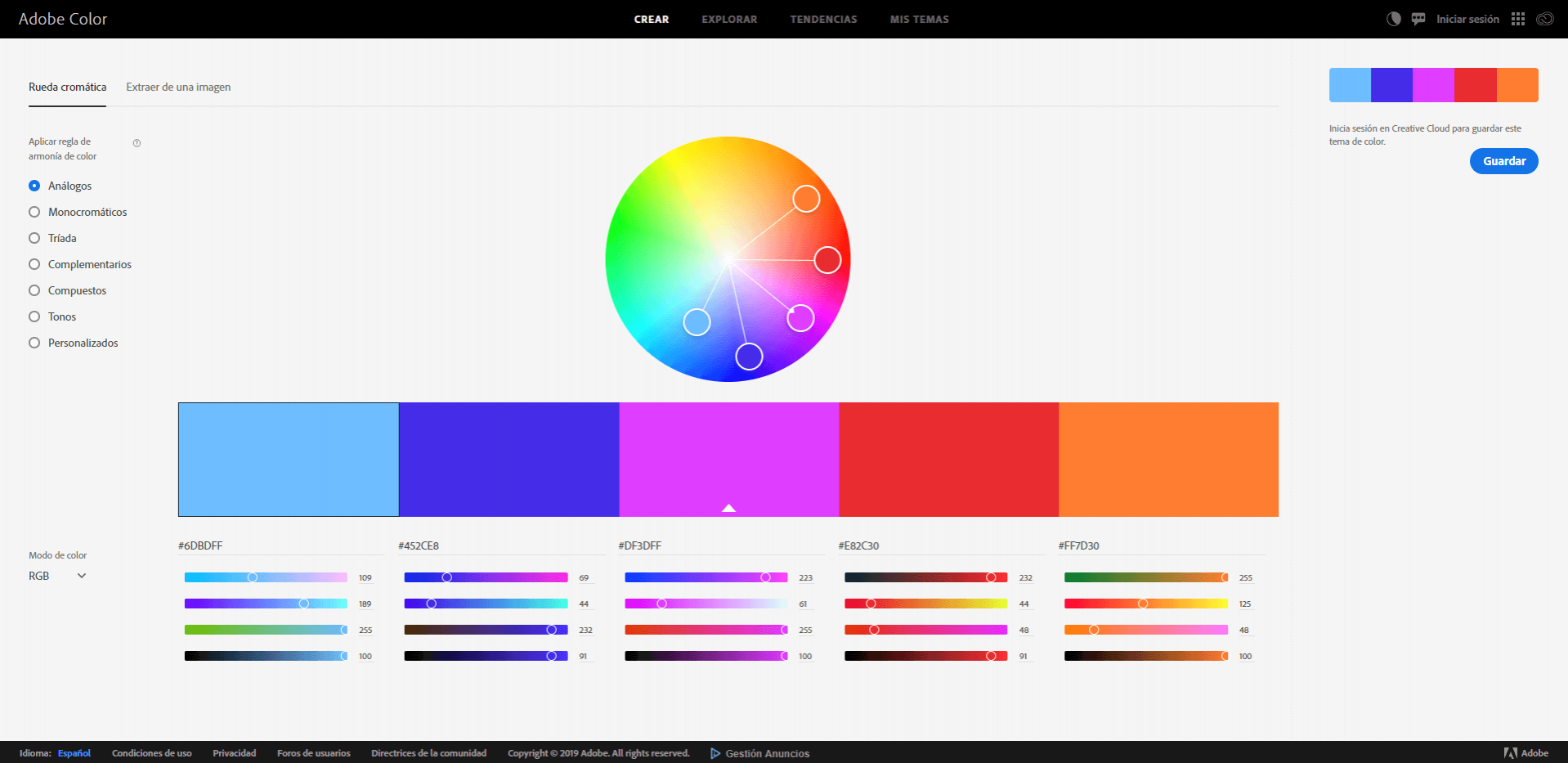Open Foros de usuarios link

(x=314, y=753)
